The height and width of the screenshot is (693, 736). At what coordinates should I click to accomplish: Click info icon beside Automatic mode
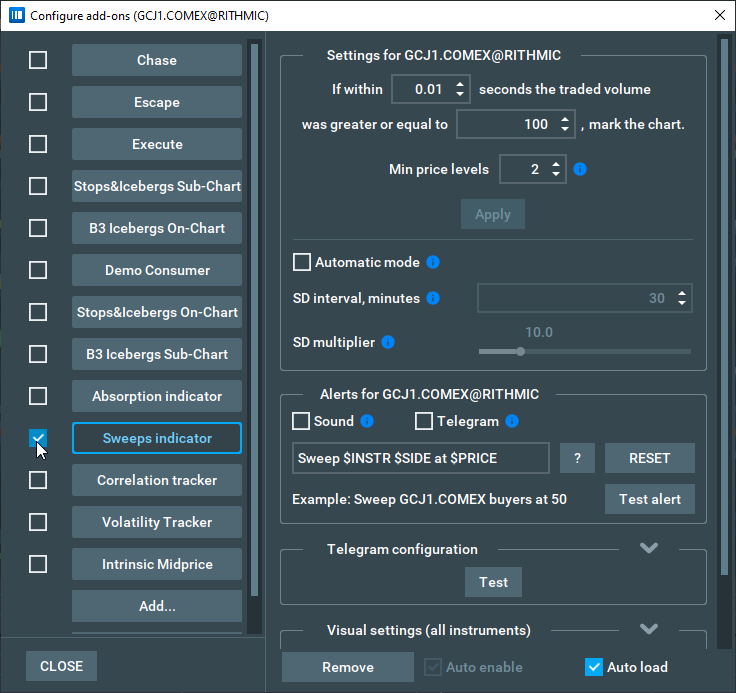[x=433, y=262]
